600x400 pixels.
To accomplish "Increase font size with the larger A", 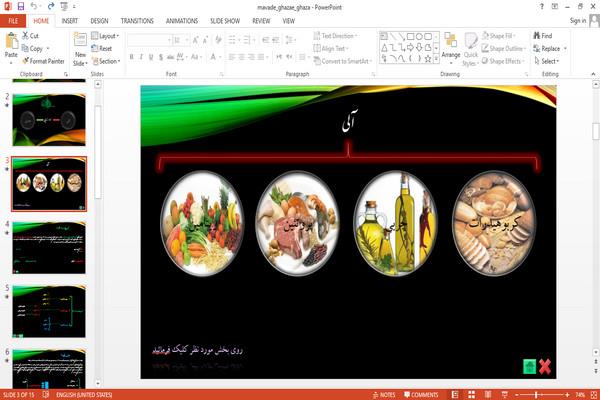I will click(x=196, y=40).
